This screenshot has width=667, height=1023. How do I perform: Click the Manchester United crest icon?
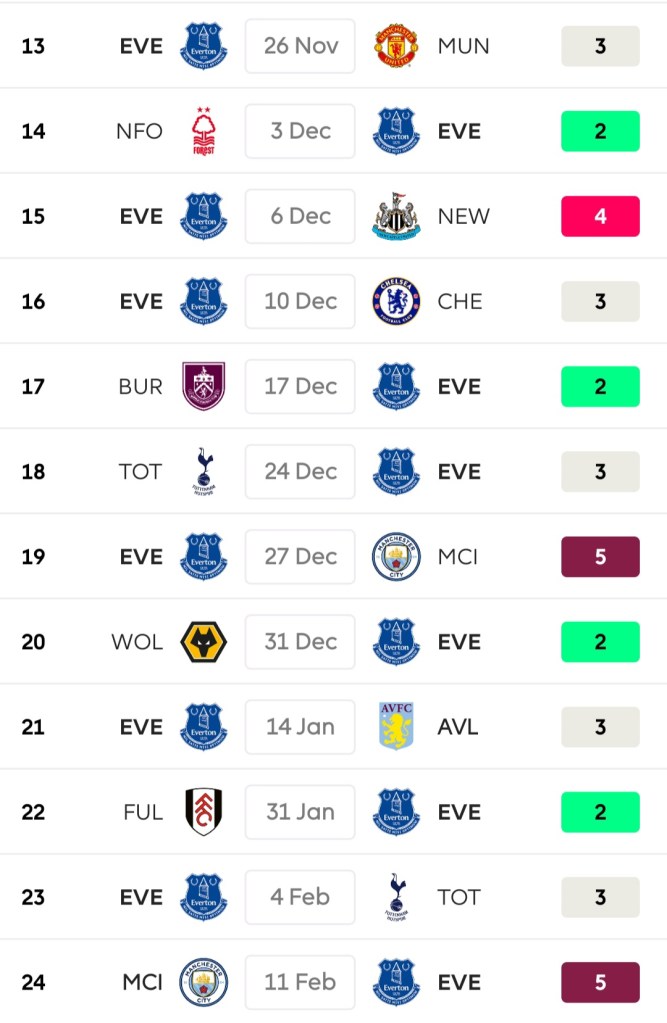pyautogui.click(x=396, y=46)
